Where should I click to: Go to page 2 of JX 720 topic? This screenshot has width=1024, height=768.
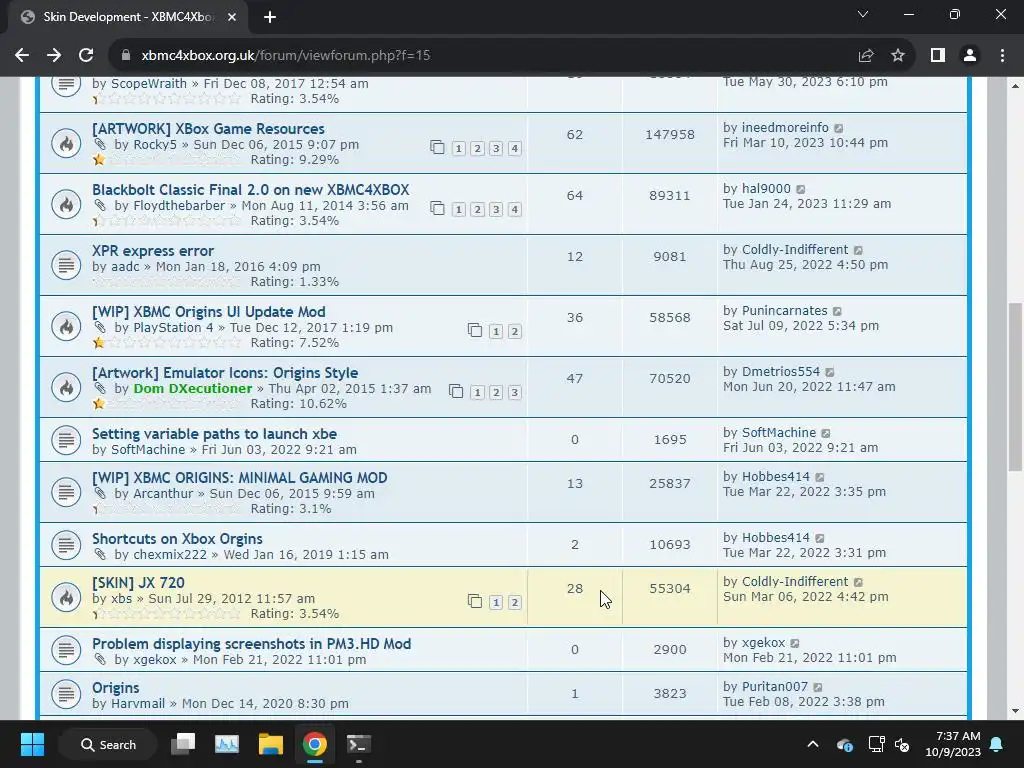pyautogui.click(x=515, y=602)
